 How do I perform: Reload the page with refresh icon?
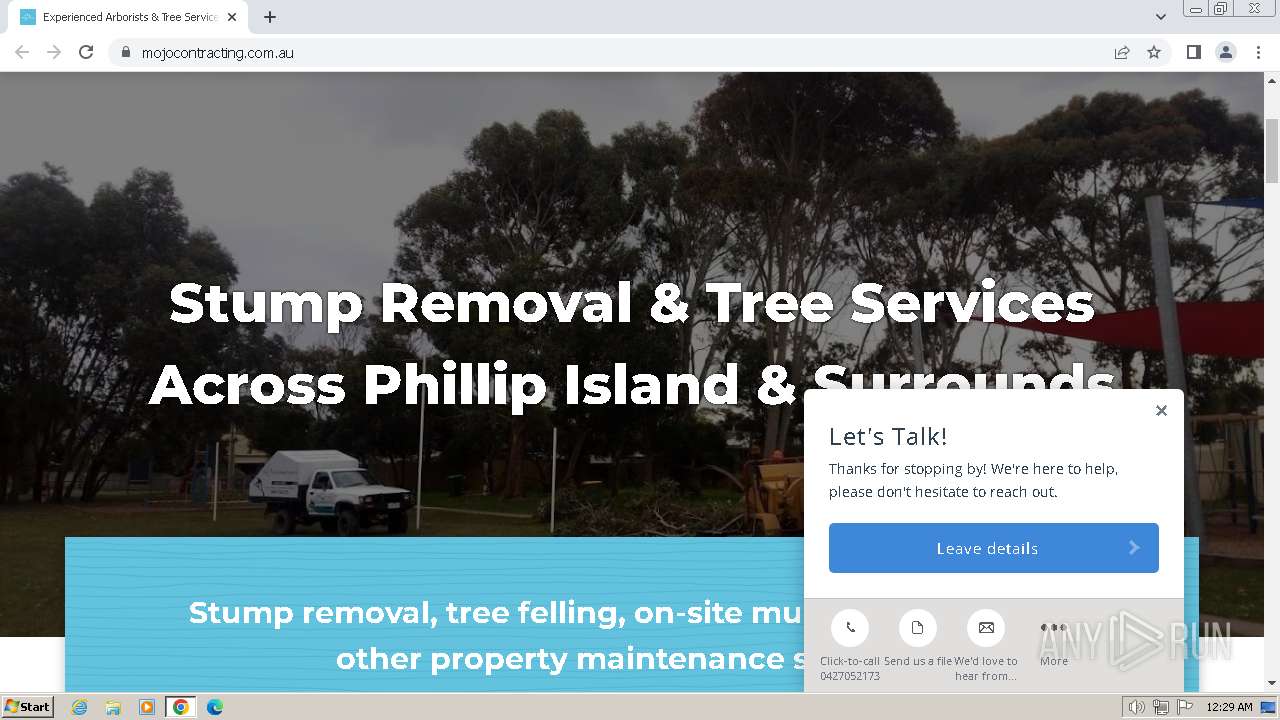pos(86,52)
